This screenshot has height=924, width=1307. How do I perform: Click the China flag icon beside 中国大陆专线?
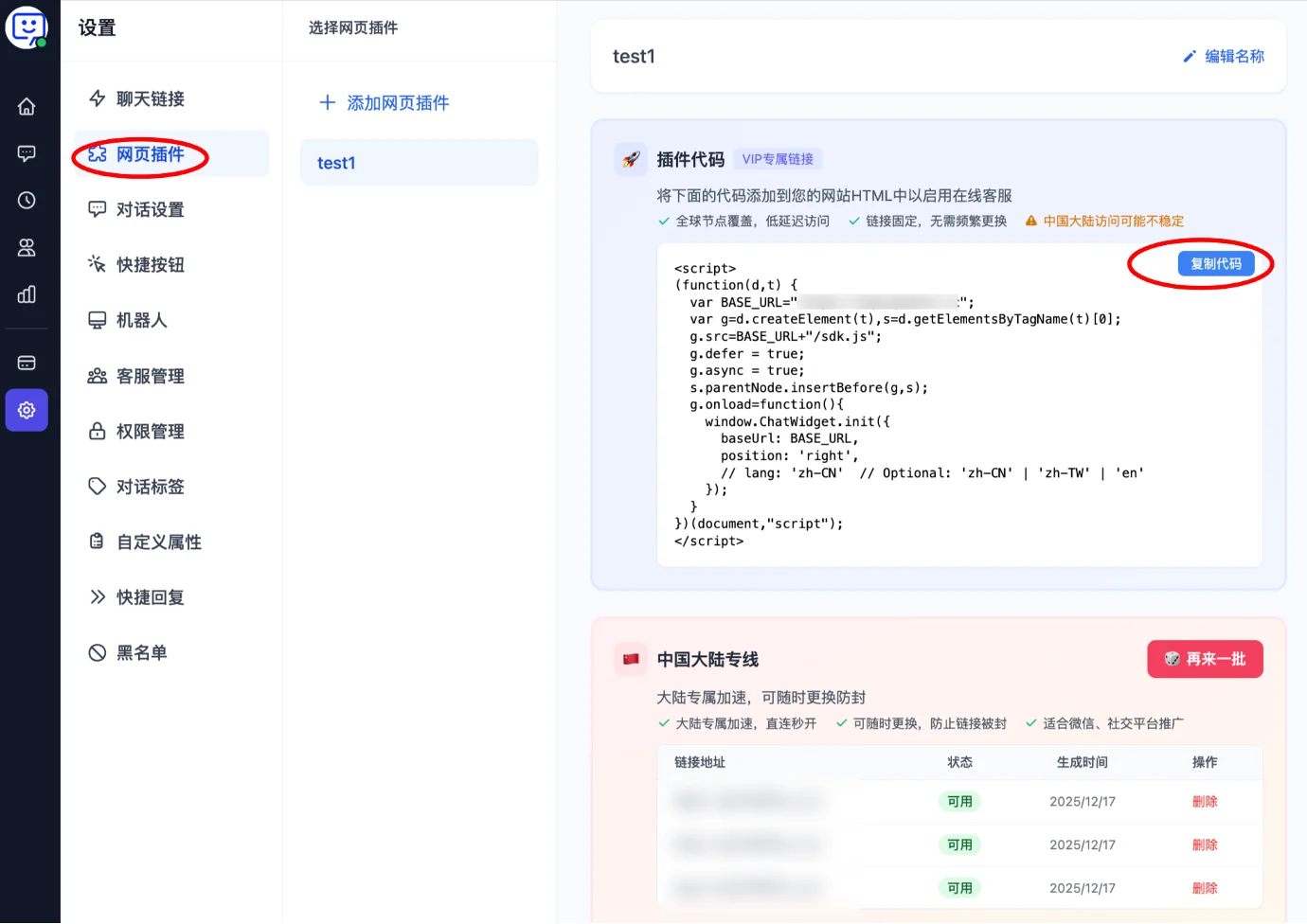tap(631, 659)
